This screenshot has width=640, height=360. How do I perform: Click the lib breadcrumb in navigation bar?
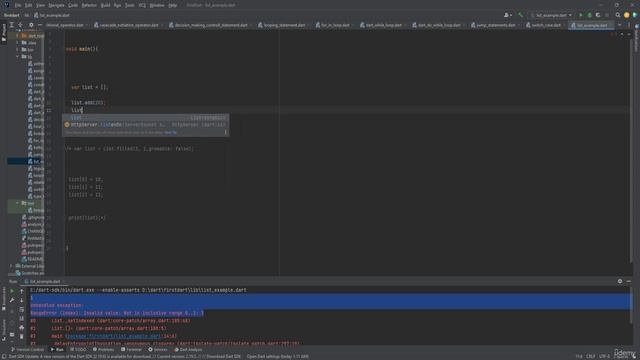[x=27, y=15]
